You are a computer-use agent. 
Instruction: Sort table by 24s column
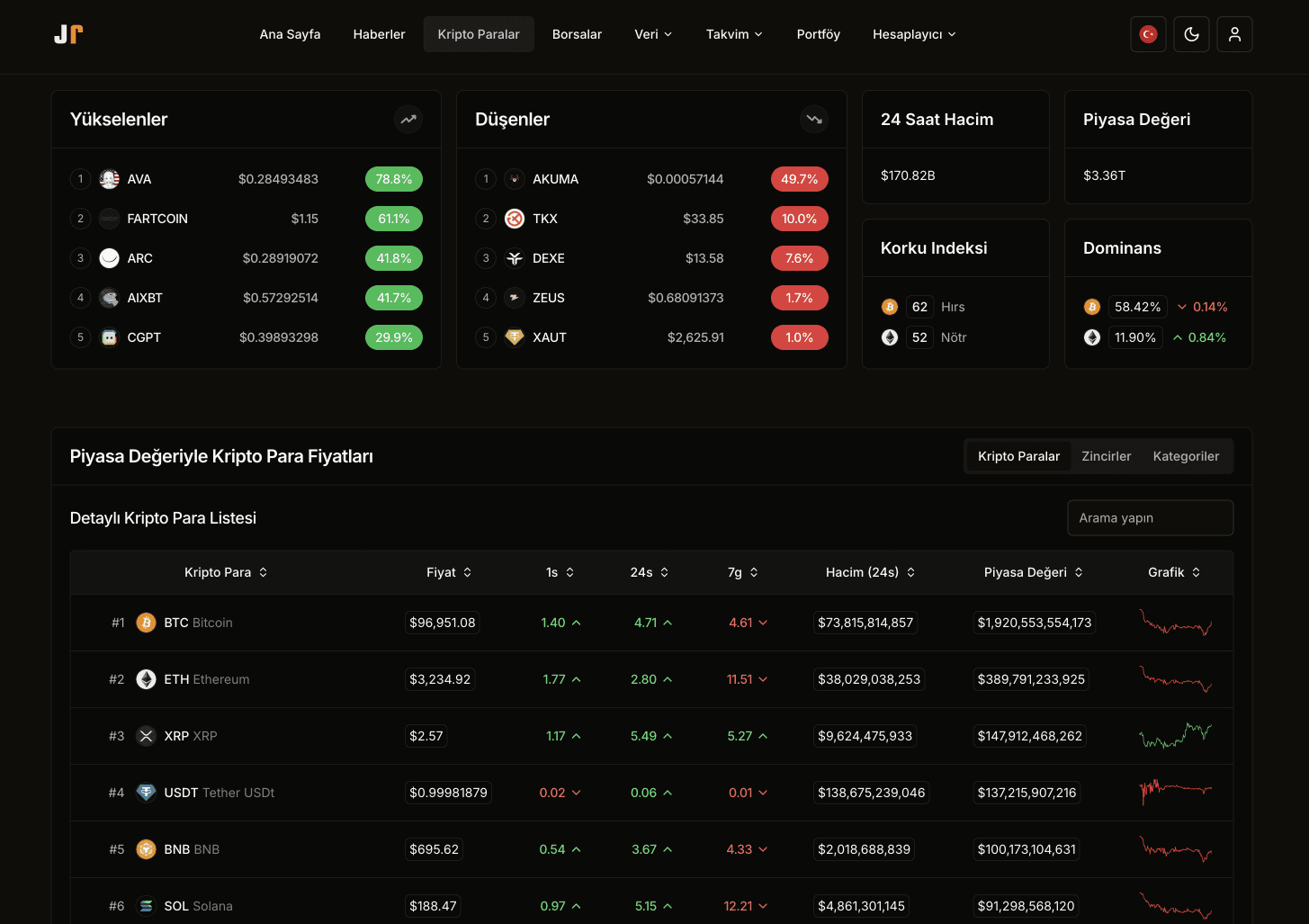[x=650, y=572]
